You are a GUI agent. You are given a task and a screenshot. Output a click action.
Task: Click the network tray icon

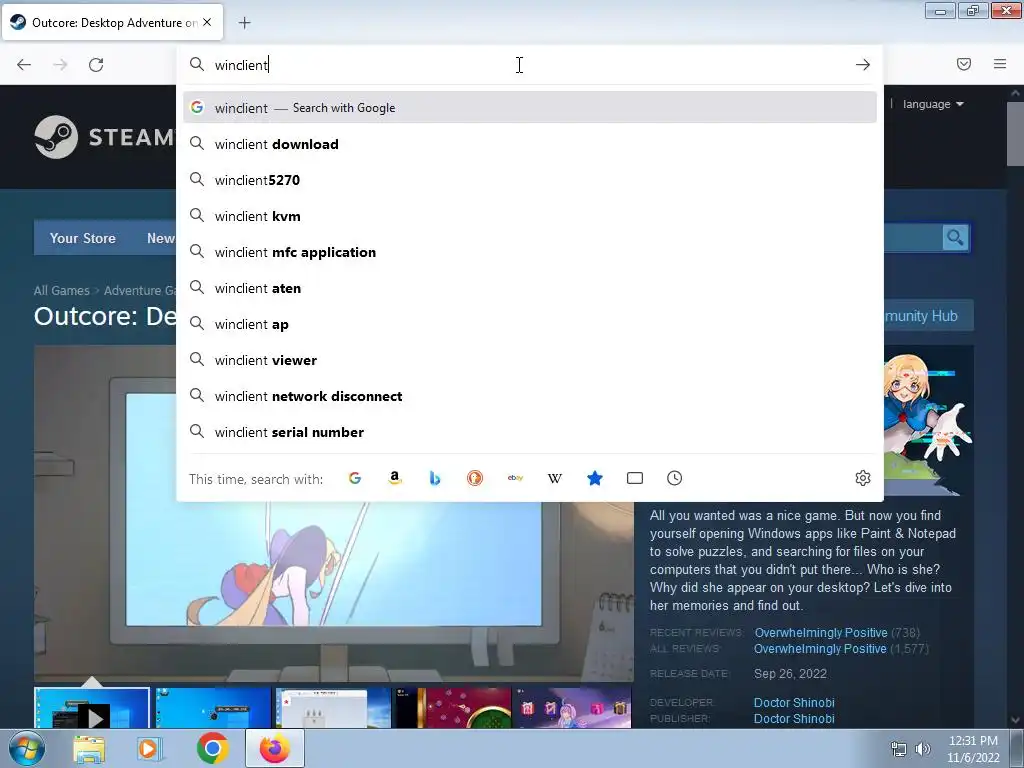click(x=899, y=749)
